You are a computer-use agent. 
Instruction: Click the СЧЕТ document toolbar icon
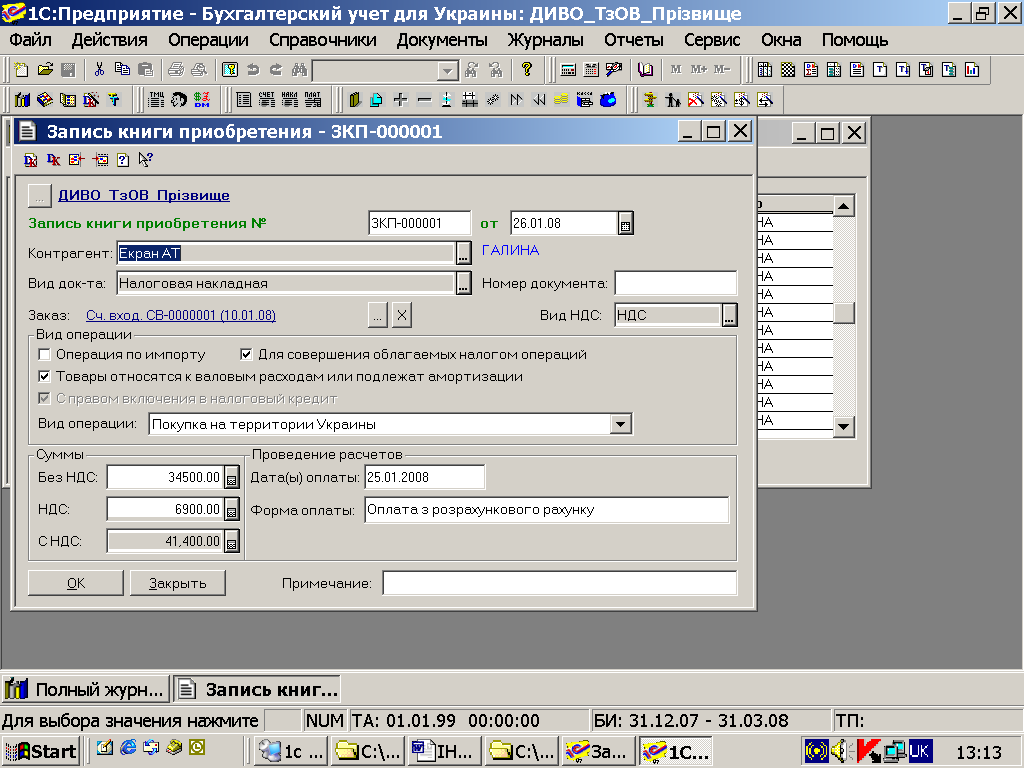(x=266, y=99)
